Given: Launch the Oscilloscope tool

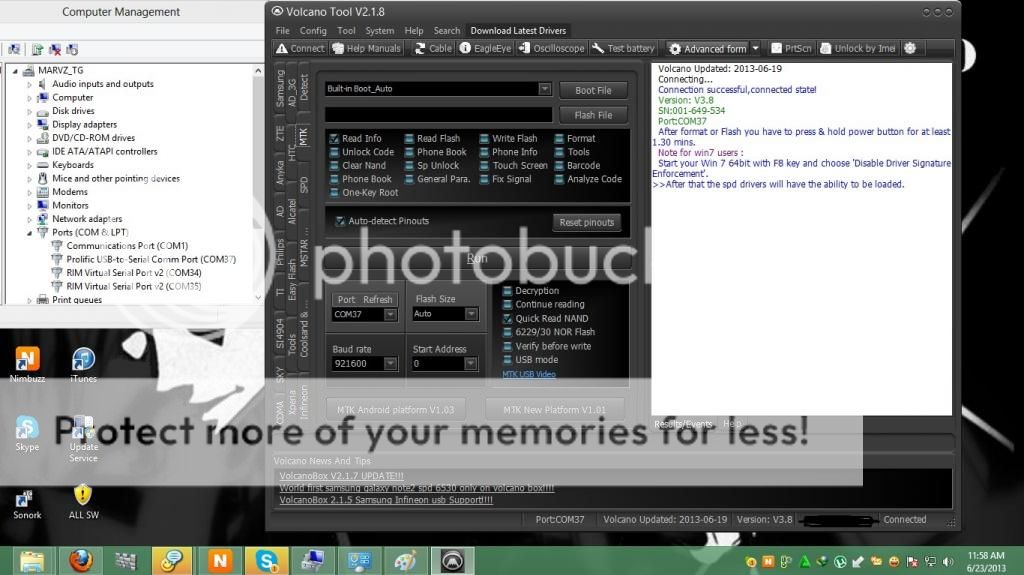Looking at the screenshot, I should [552, 48].
